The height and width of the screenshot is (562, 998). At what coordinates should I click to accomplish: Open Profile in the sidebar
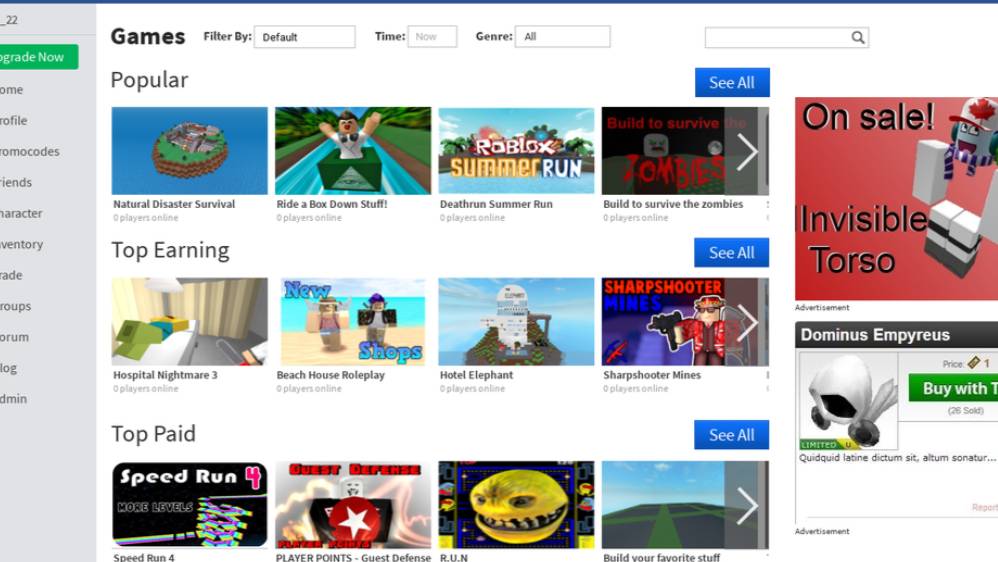pos(13,120)
